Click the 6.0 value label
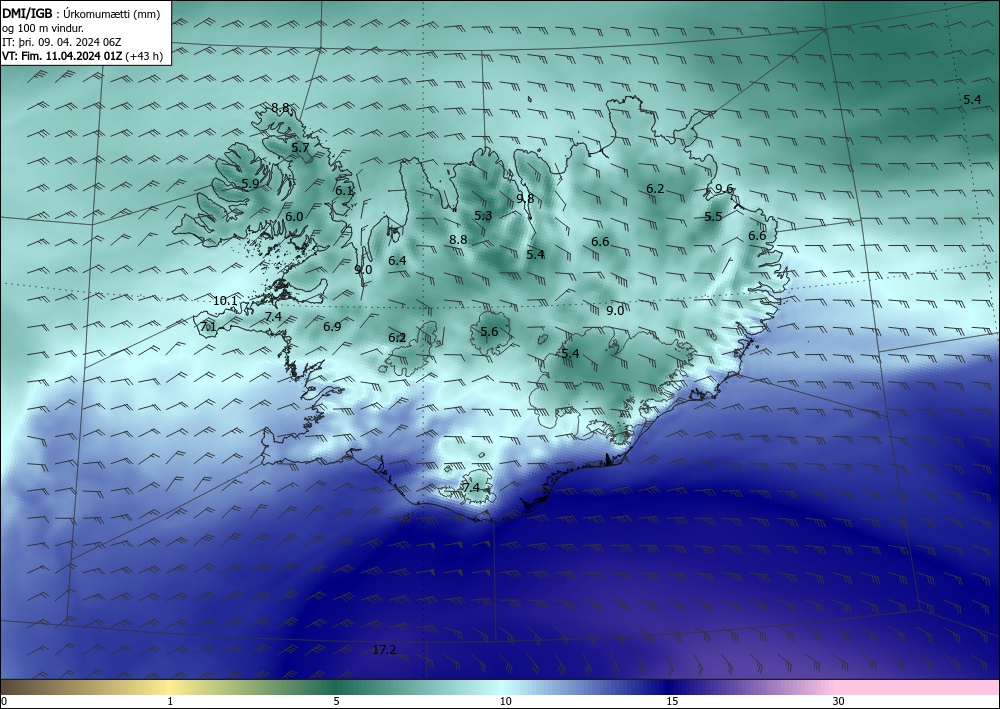Viewport: 1000px width, 709px height. tap(293, 216)
